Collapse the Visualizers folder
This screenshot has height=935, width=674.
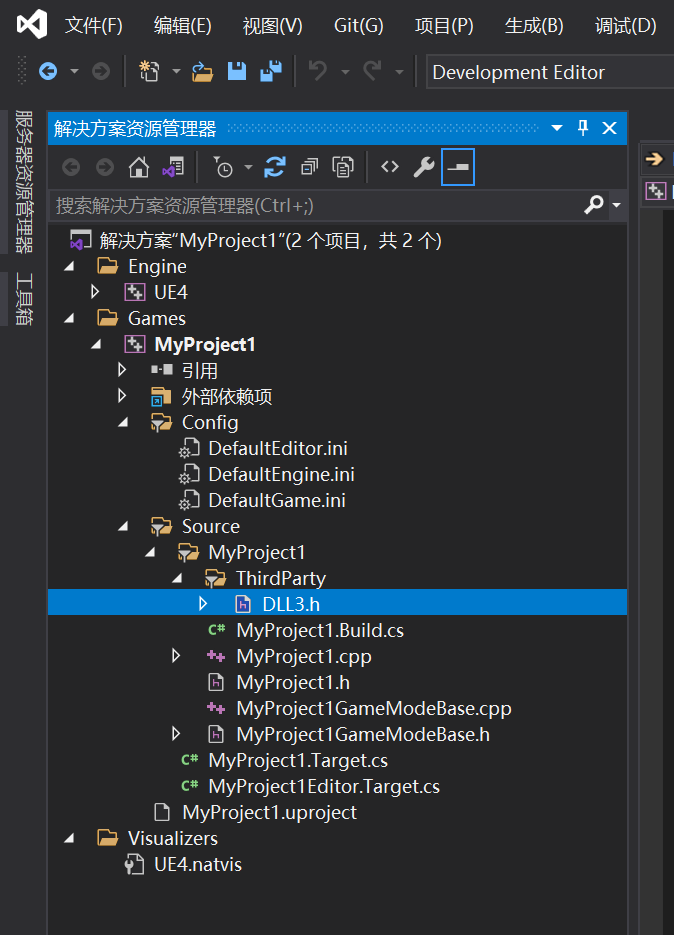point(70,838)
